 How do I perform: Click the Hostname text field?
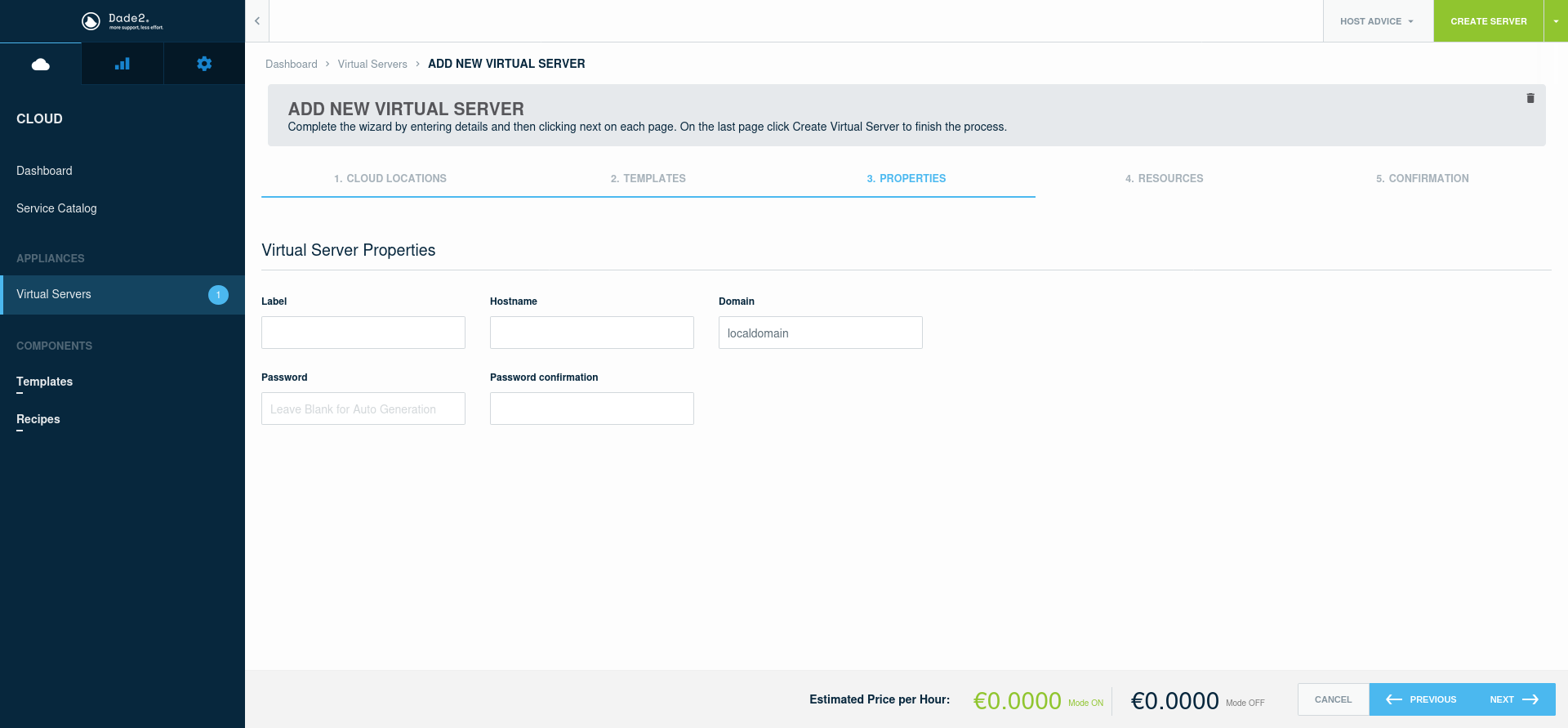[x=592, y=333]
